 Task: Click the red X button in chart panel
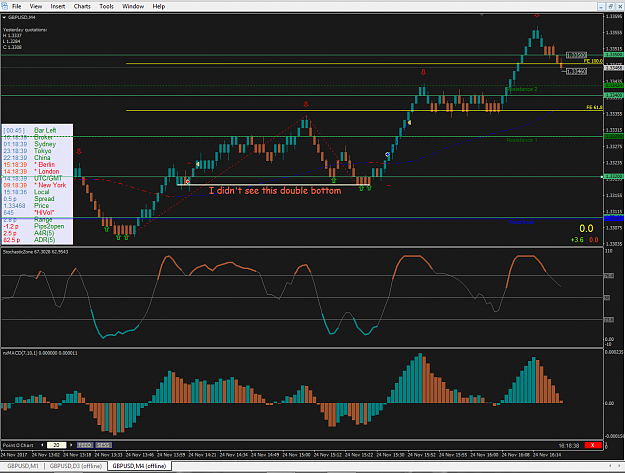pos(593,445)
